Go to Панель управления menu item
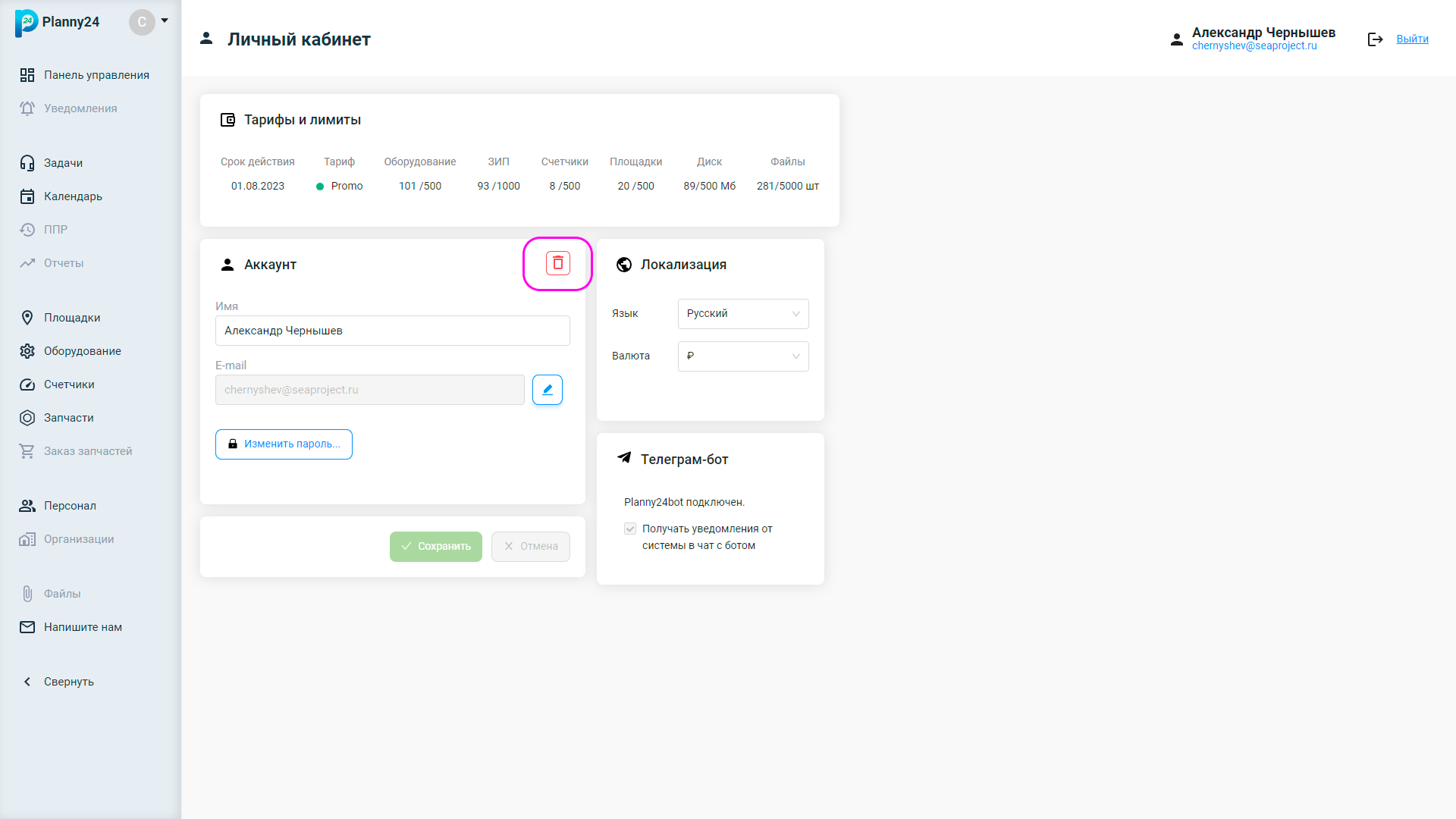The height and width of the screenshot is (819, 1456). pyautogui.click(x=96, y=75)
